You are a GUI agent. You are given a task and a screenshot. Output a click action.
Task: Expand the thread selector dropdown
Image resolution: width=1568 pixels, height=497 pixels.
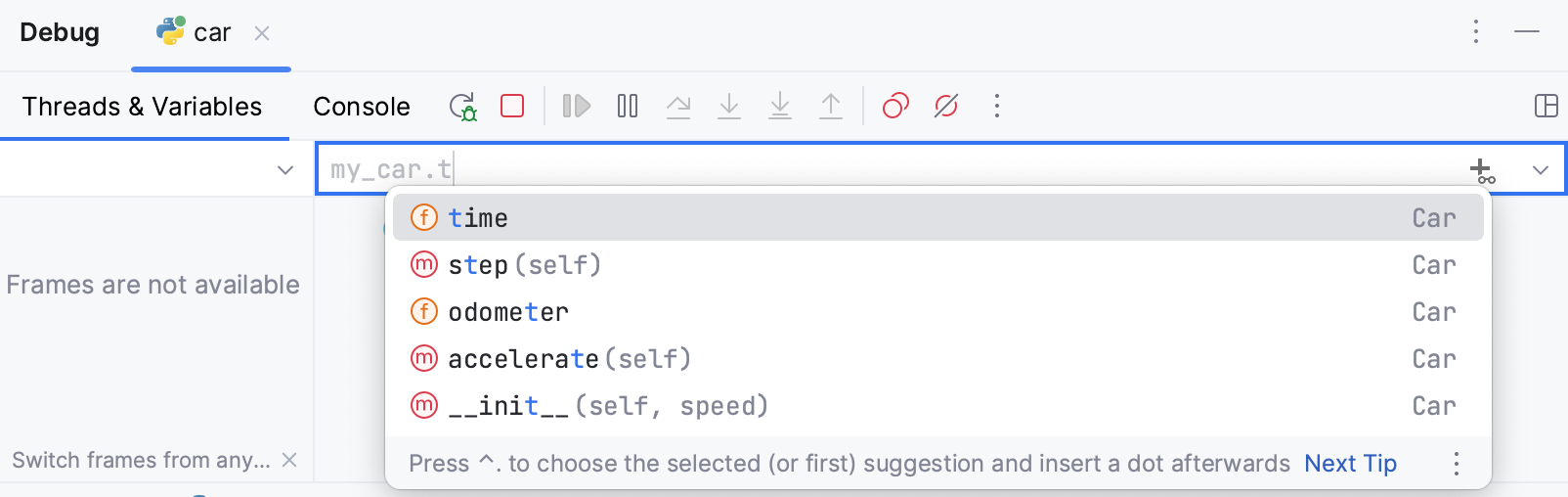click(x=285, y=170)
